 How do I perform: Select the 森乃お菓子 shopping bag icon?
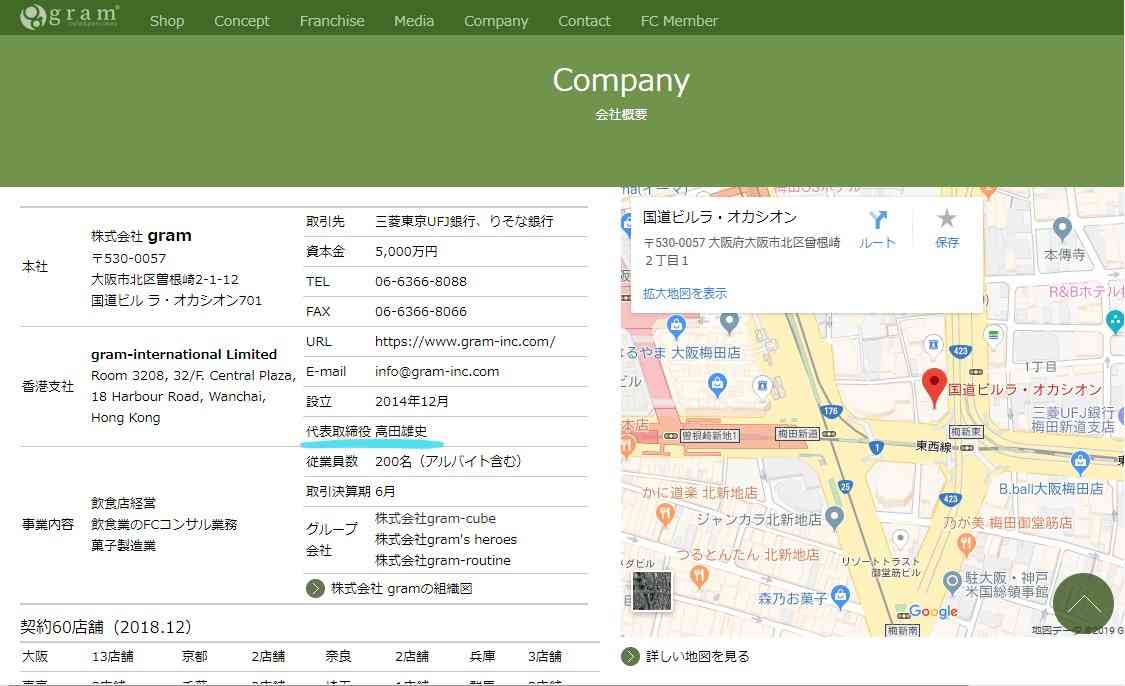pos(840,596)
